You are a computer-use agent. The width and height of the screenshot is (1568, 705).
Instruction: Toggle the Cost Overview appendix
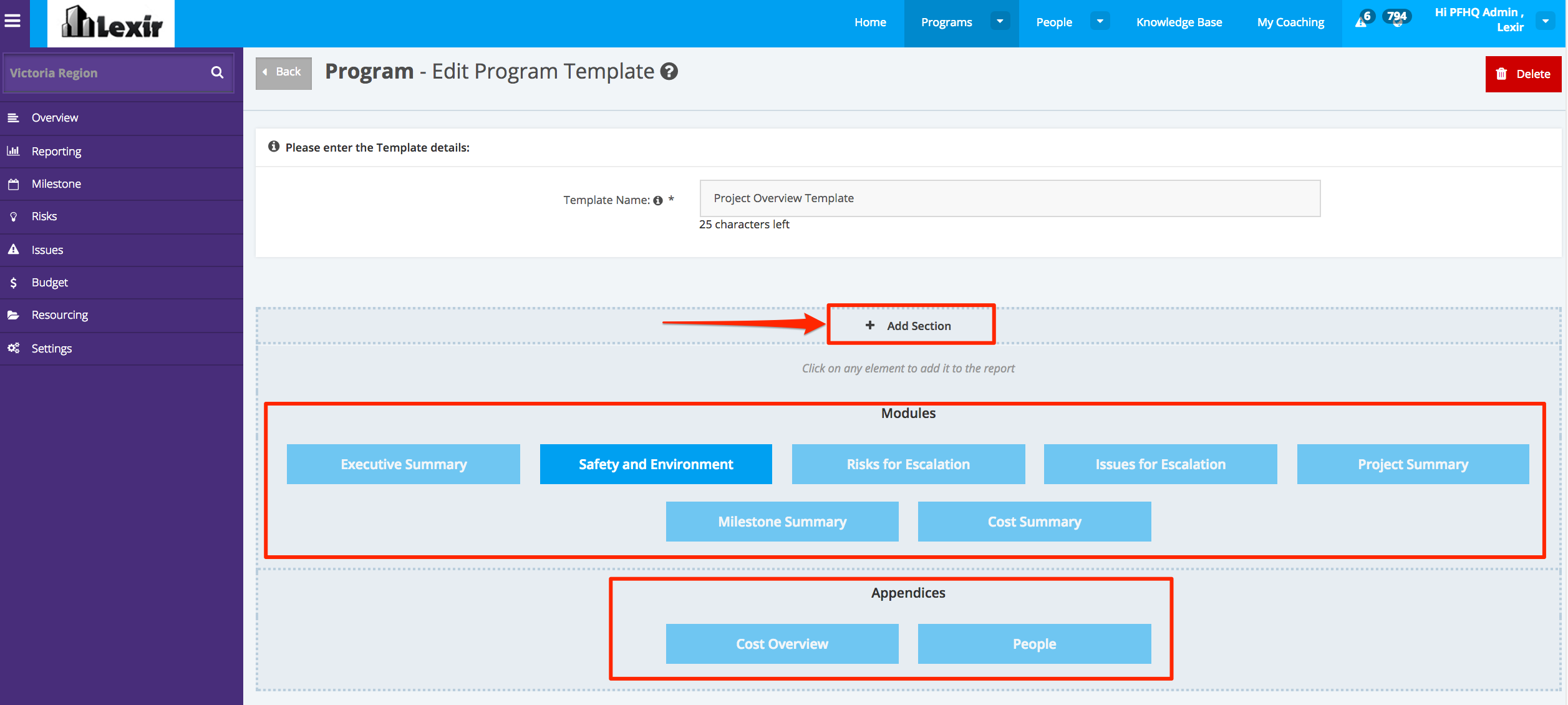782,644
